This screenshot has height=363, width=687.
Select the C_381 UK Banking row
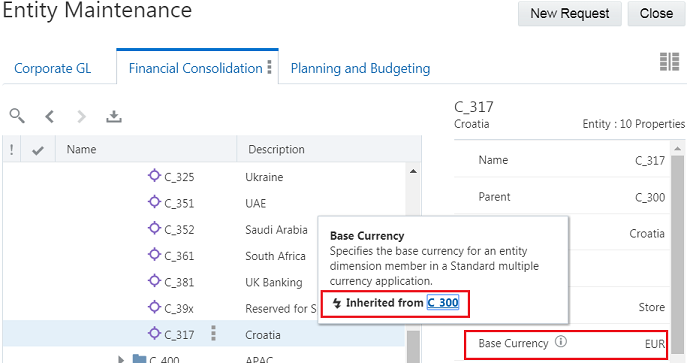pos(204,282)
